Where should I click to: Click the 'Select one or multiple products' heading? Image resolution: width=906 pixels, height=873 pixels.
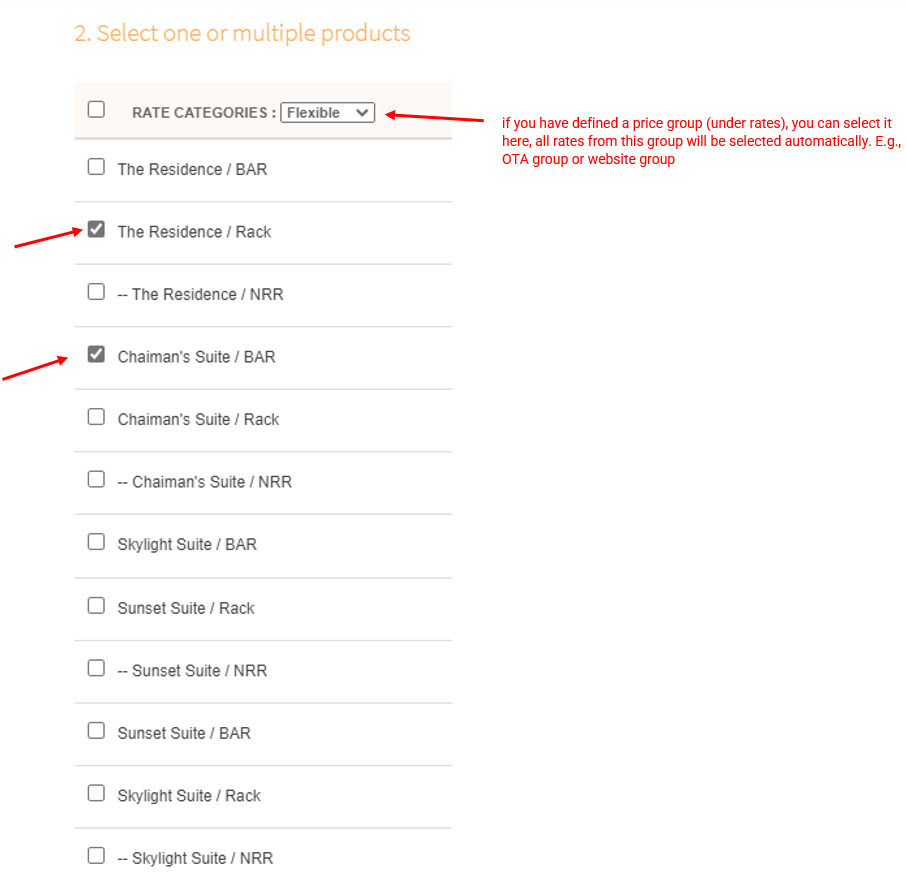(x=242, y=33)
